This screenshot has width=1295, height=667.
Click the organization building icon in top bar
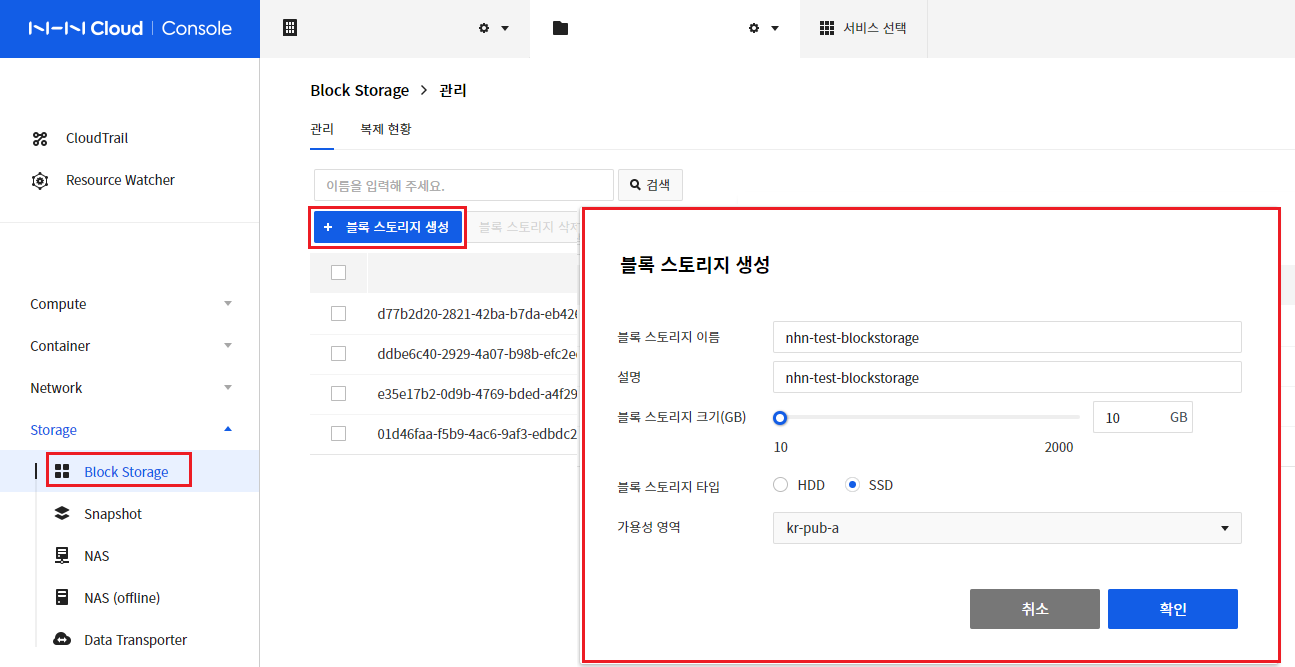(x=290, y=28)
